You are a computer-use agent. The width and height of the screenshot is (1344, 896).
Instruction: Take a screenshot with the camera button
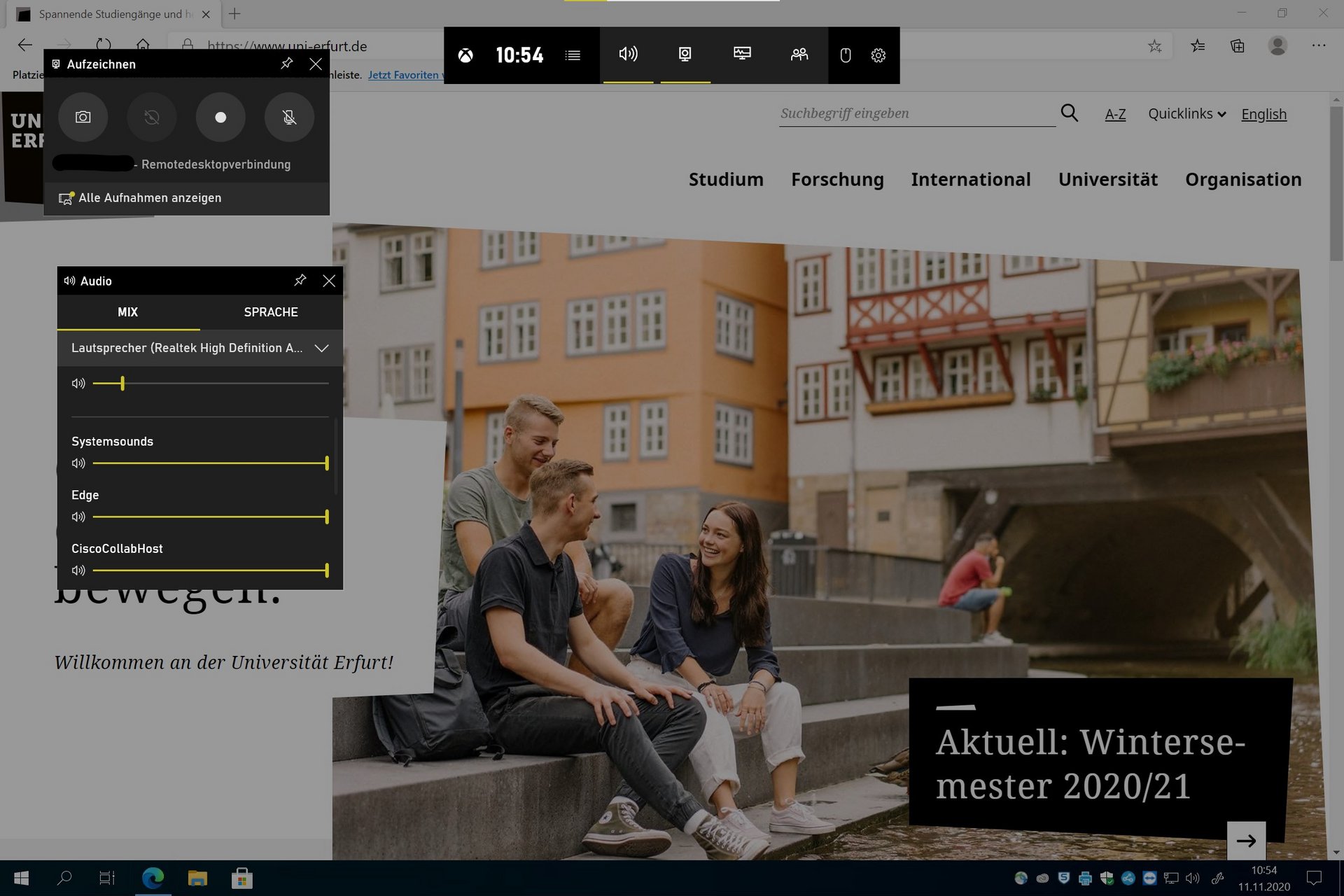click(83, 117)
